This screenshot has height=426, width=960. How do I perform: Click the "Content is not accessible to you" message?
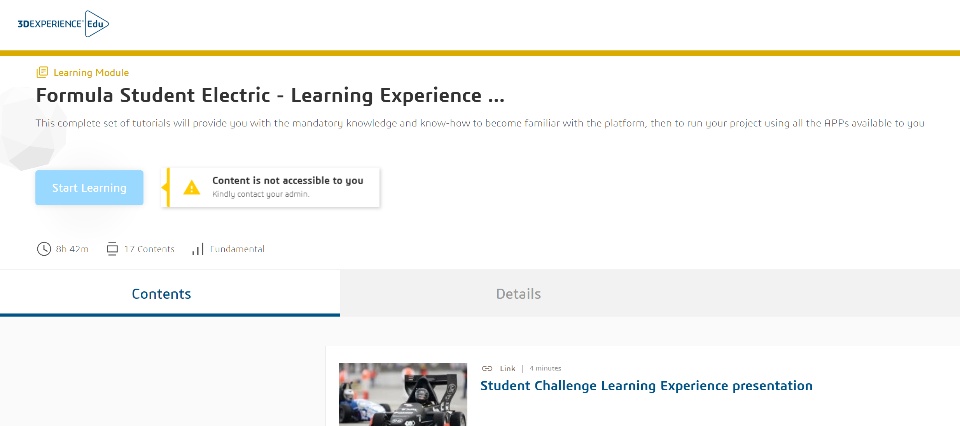coord(287,181)
